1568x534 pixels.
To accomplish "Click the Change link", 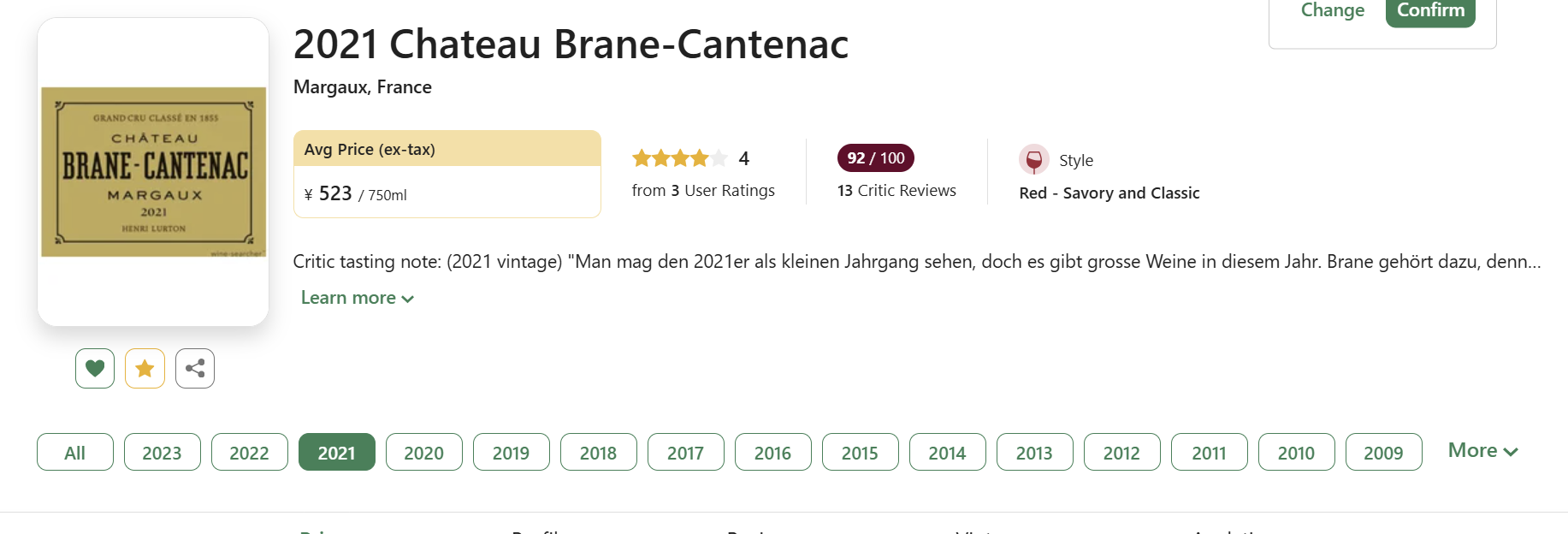I will point(1332,10).
